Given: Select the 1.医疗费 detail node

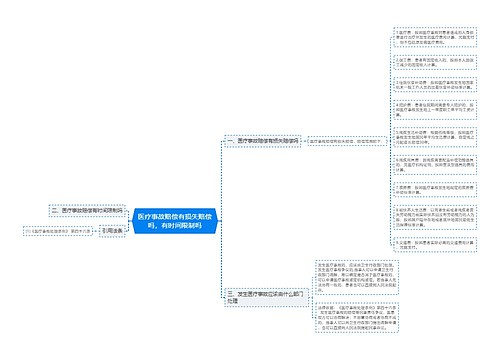Looking at the screenshot, I should tap(435, 38).
